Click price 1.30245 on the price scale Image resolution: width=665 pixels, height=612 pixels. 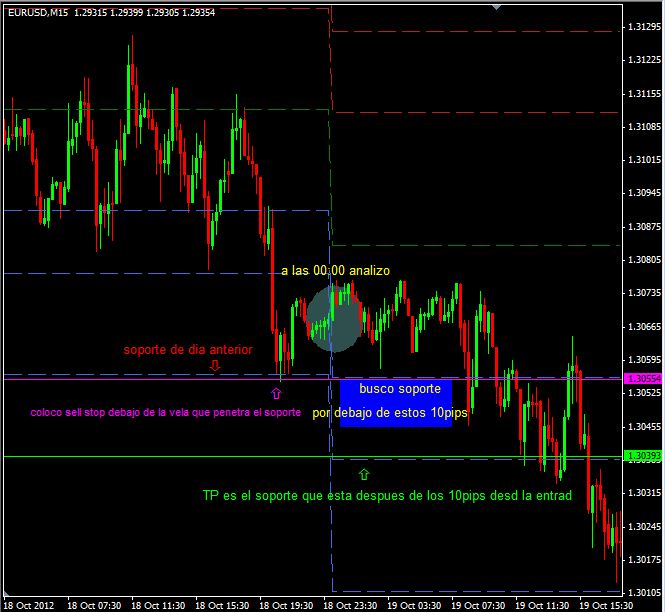tap(644, 526)
